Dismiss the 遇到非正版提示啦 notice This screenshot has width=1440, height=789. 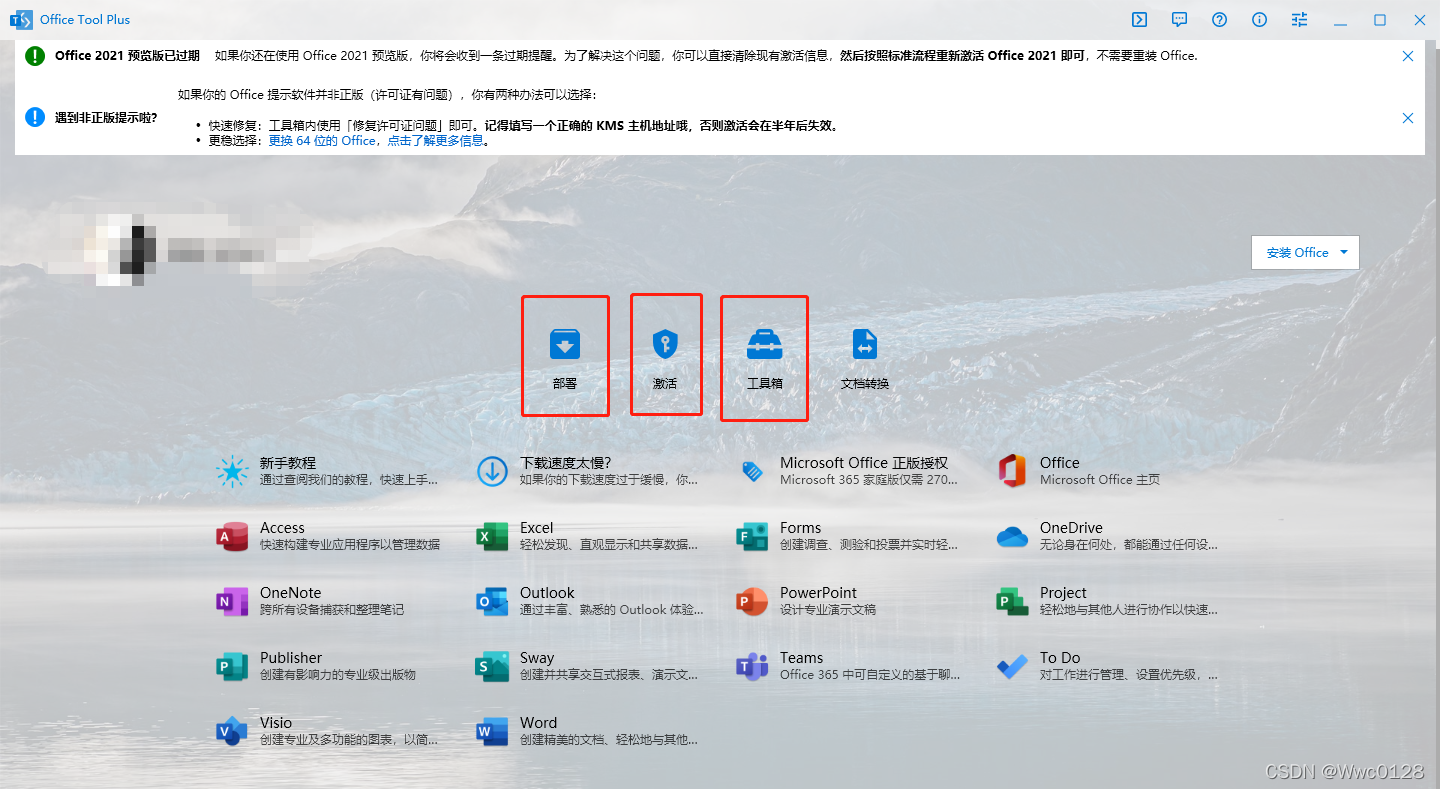(x=1408, y=118)
